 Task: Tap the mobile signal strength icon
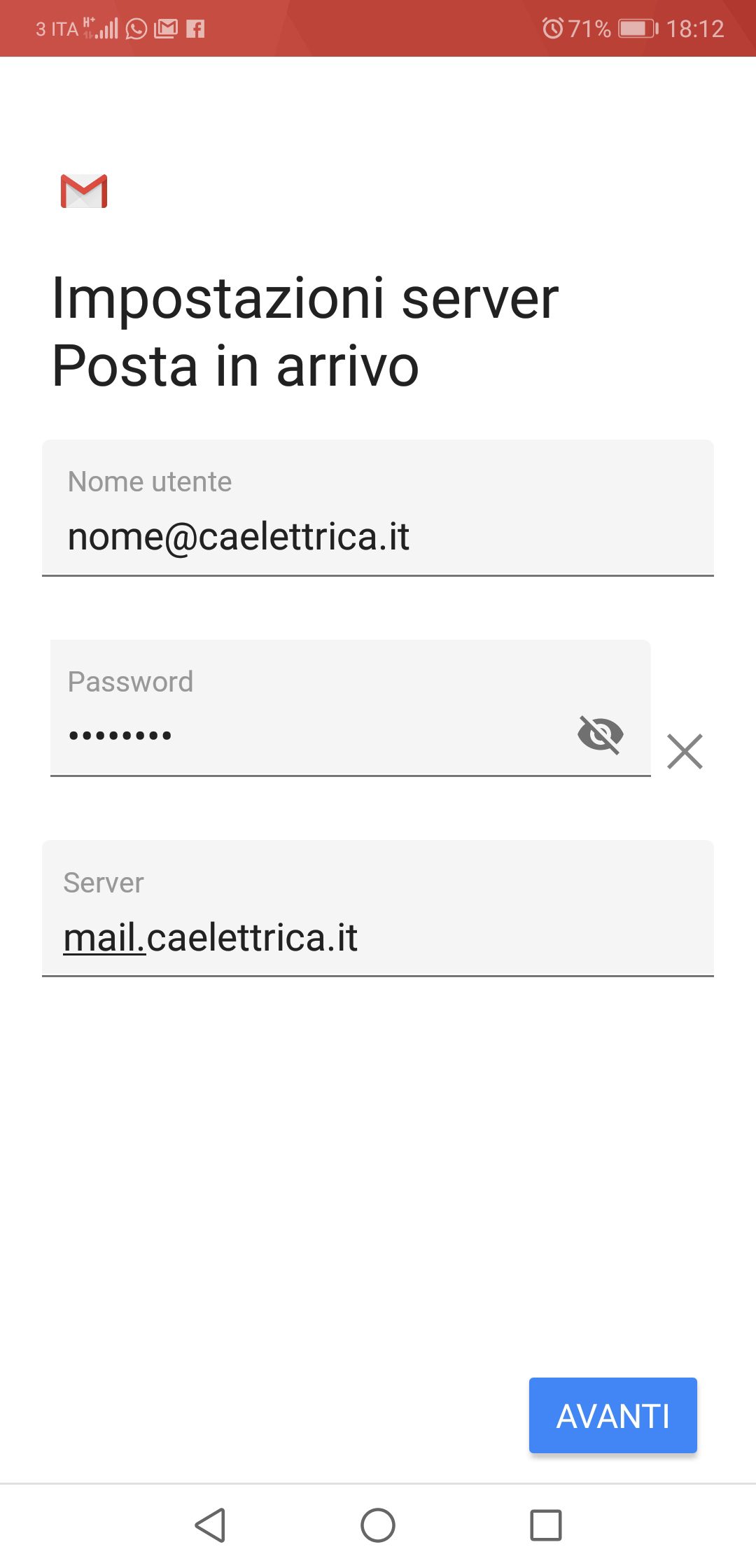pos(101,28)
